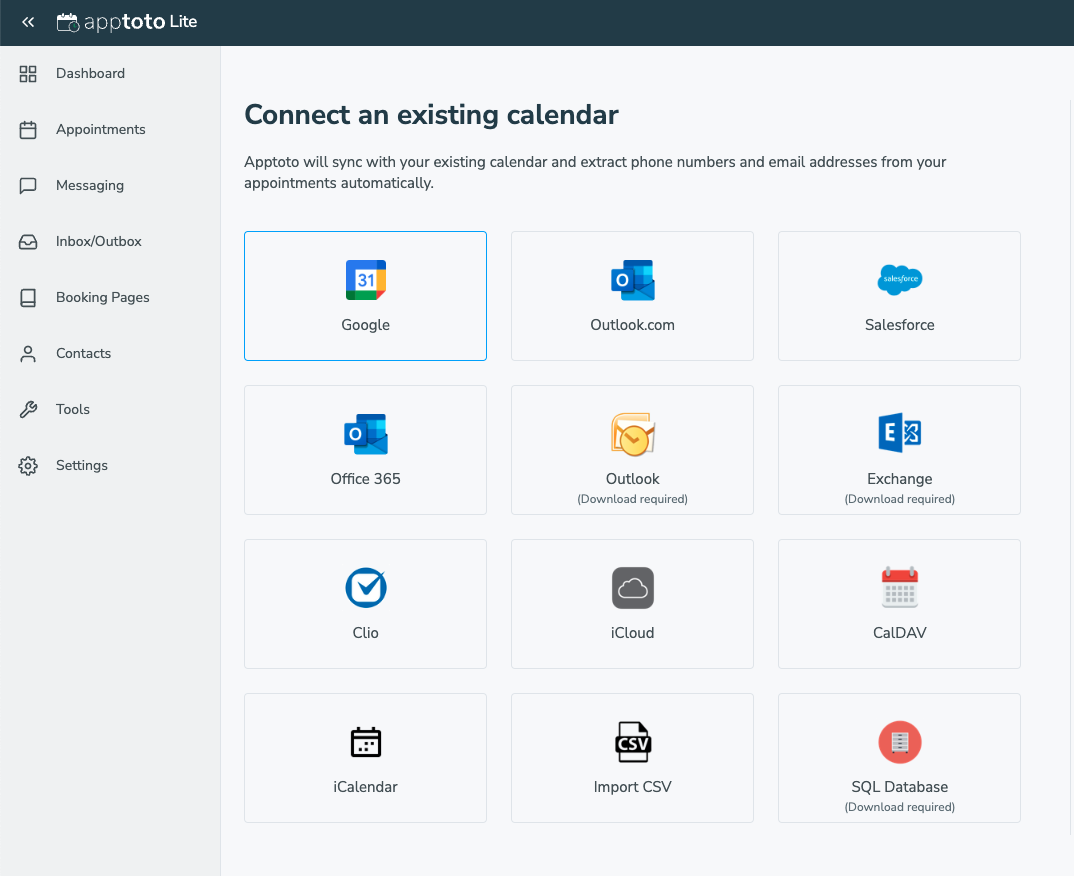Click the Exchange logo icon
The height and width of the screenshot is (876, 1074).
click(900, 433)
